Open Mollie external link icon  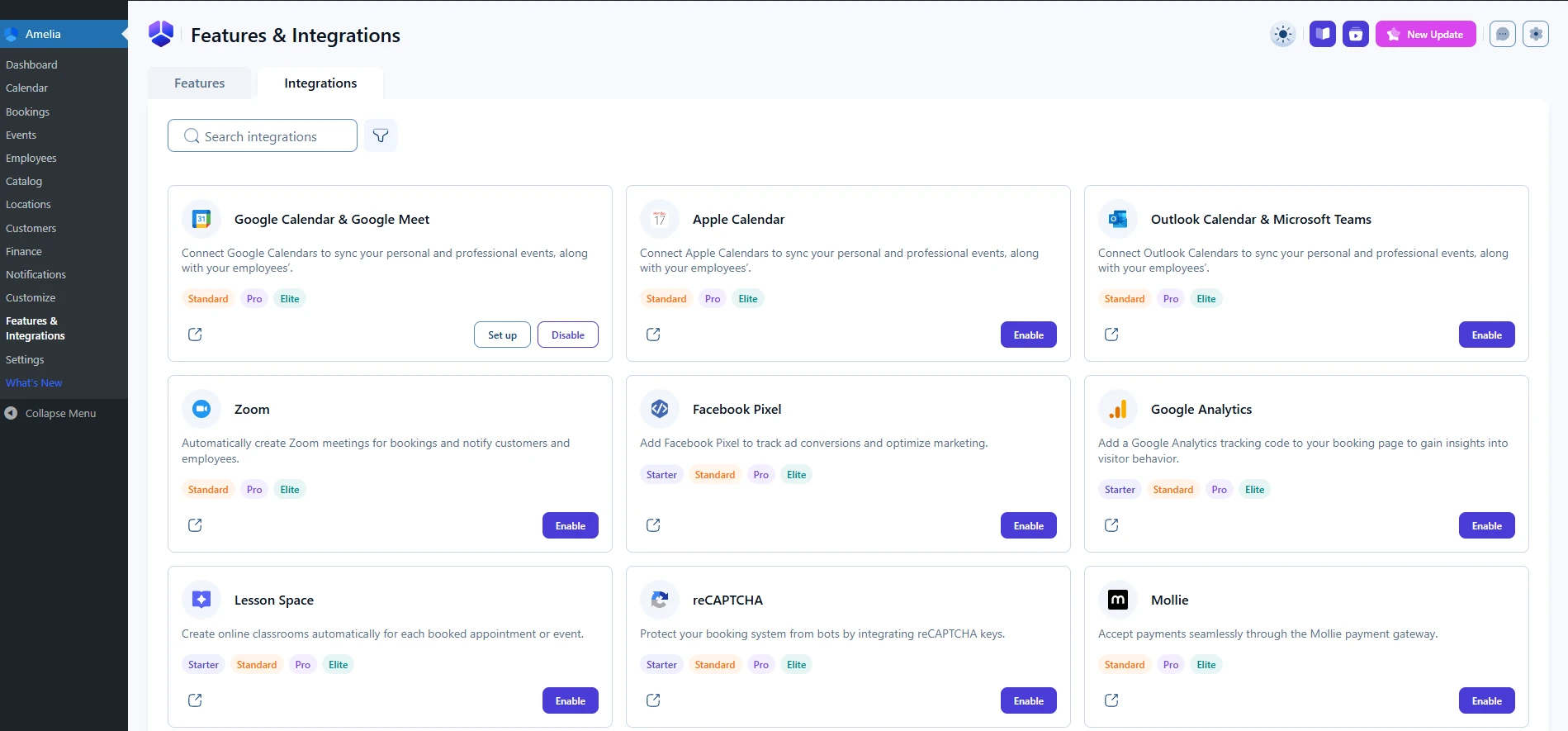pos(1111,700)
